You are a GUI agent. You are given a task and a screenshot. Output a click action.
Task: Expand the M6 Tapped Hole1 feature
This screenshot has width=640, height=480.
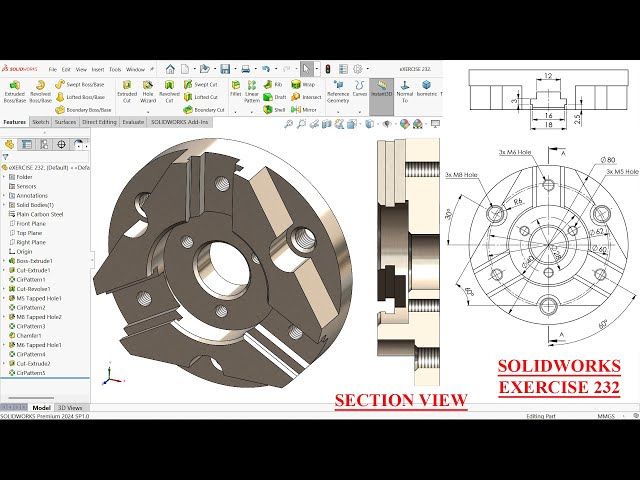[4, 345]
